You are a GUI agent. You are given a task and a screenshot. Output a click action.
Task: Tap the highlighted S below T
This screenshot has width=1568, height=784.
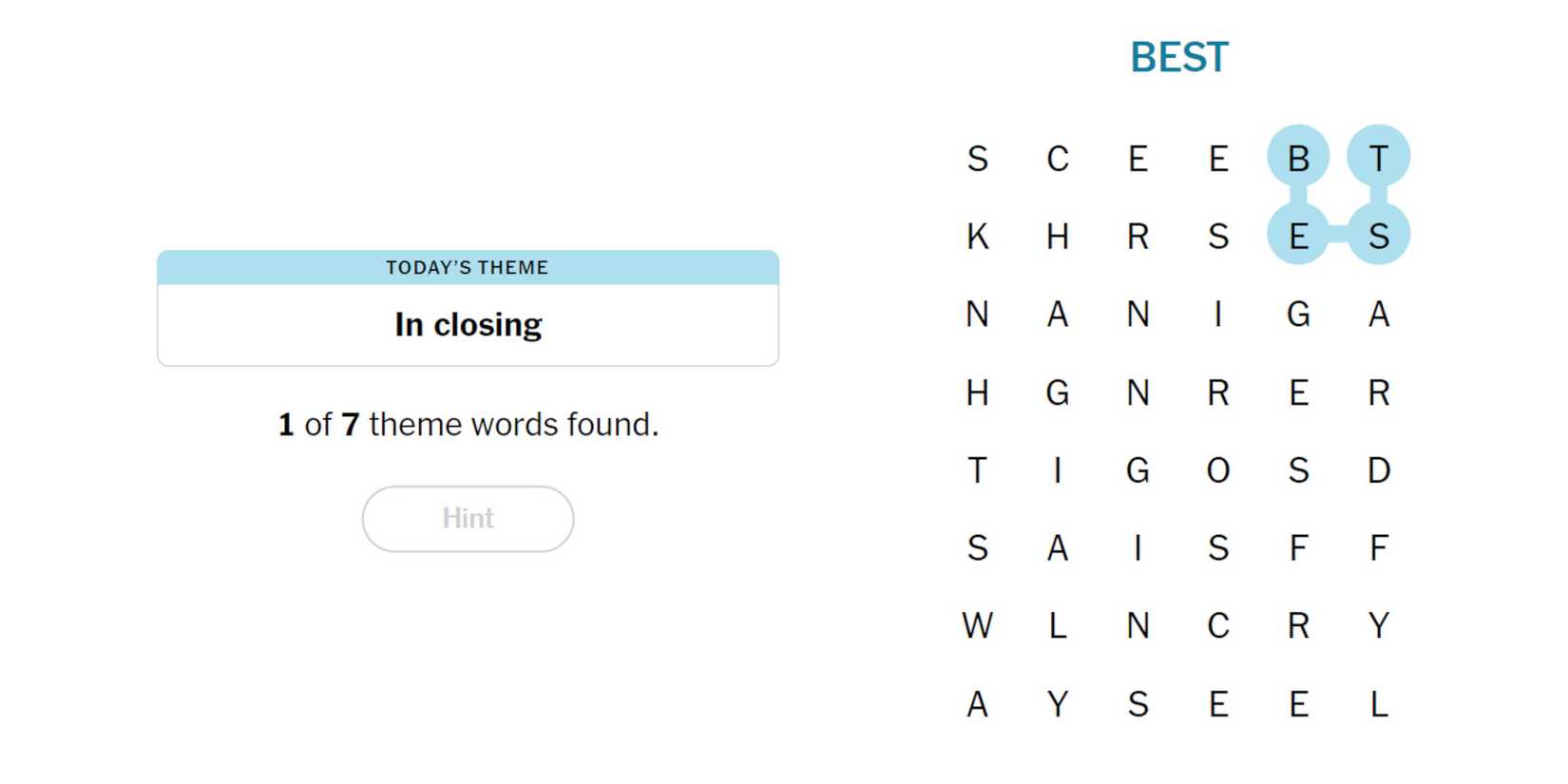1378,236
